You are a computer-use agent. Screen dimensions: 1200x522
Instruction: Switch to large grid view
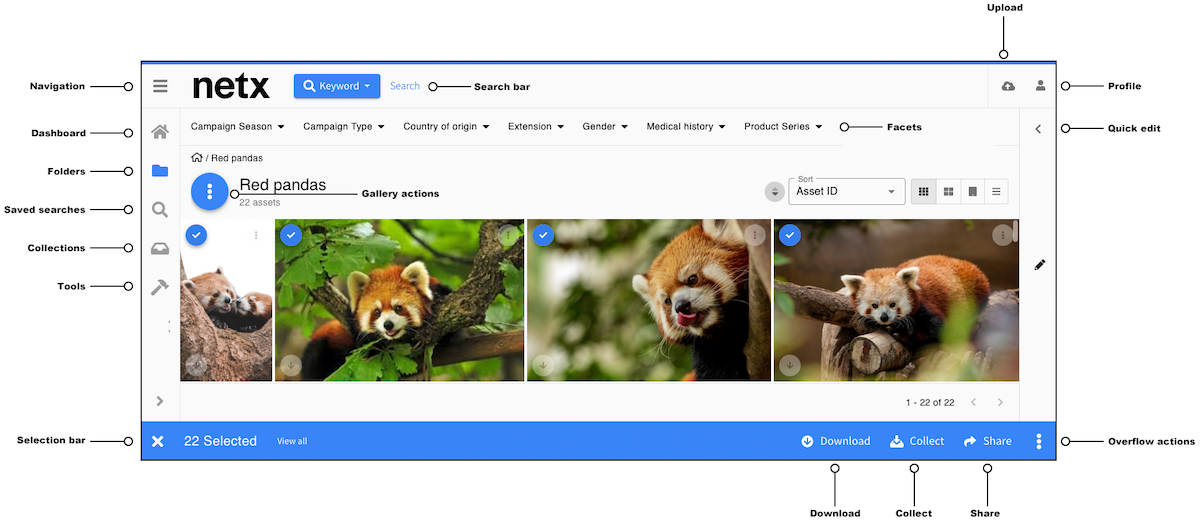tap(948, 191)
